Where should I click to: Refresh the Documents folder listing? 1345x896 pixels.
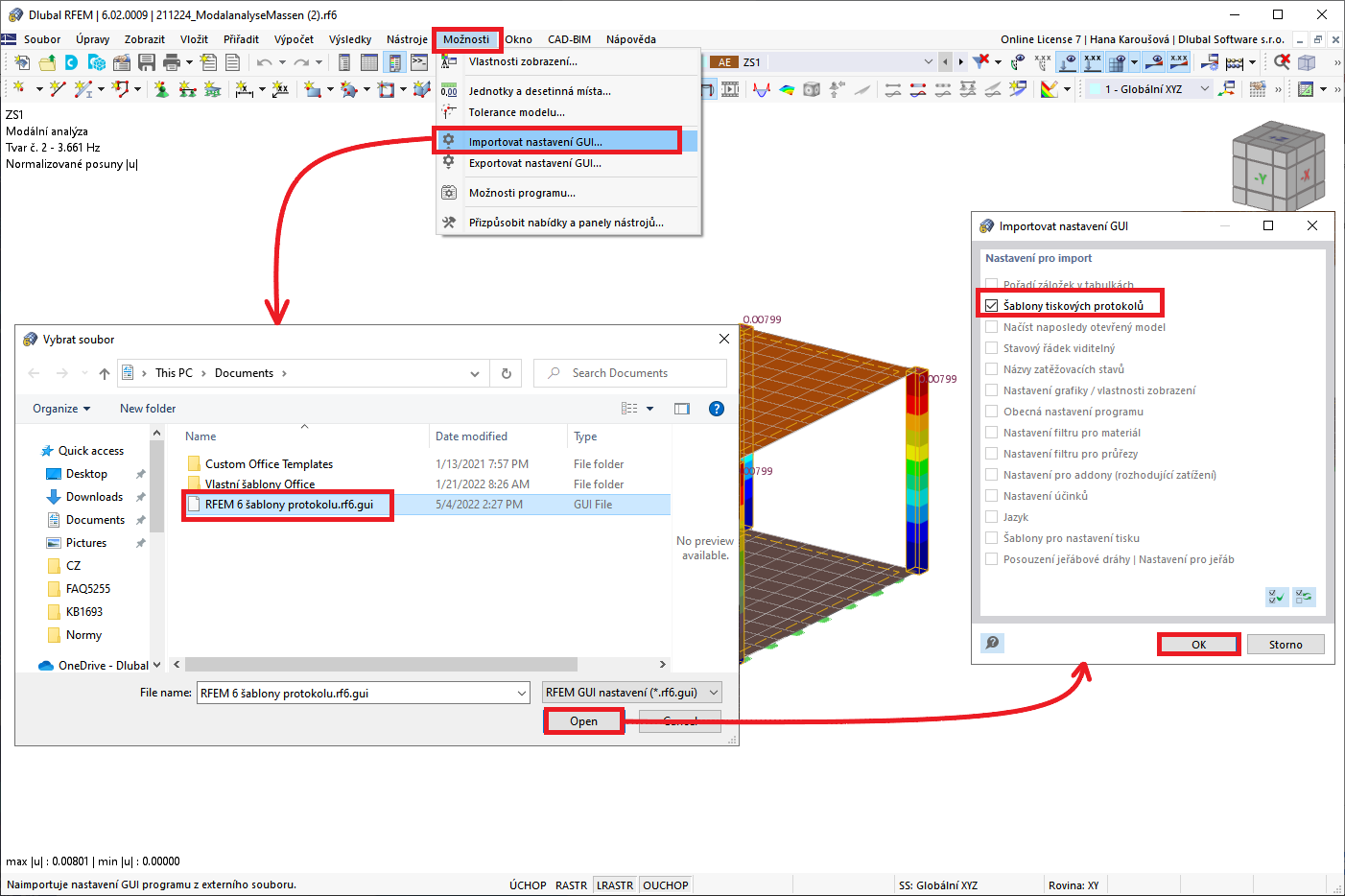[x=507, y=373]
